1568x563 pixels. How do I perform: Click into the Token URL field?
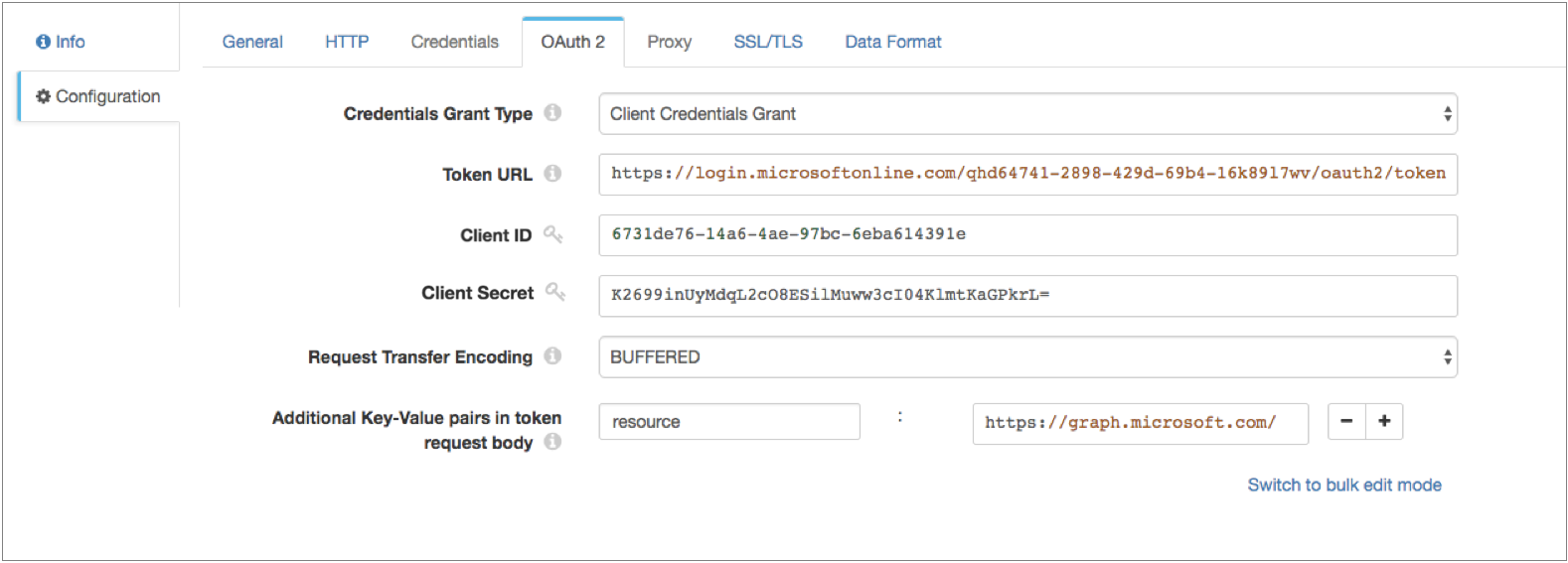pyautogui.click(x=1027, y=174)
